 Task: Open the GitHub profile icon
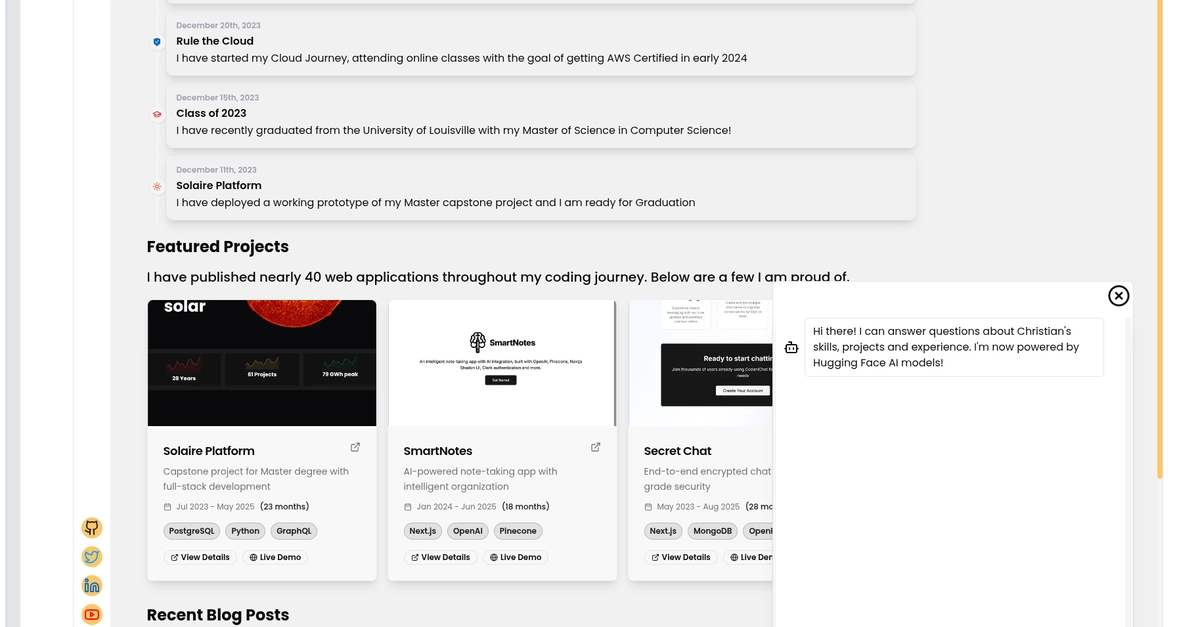(x=92, y=528)
